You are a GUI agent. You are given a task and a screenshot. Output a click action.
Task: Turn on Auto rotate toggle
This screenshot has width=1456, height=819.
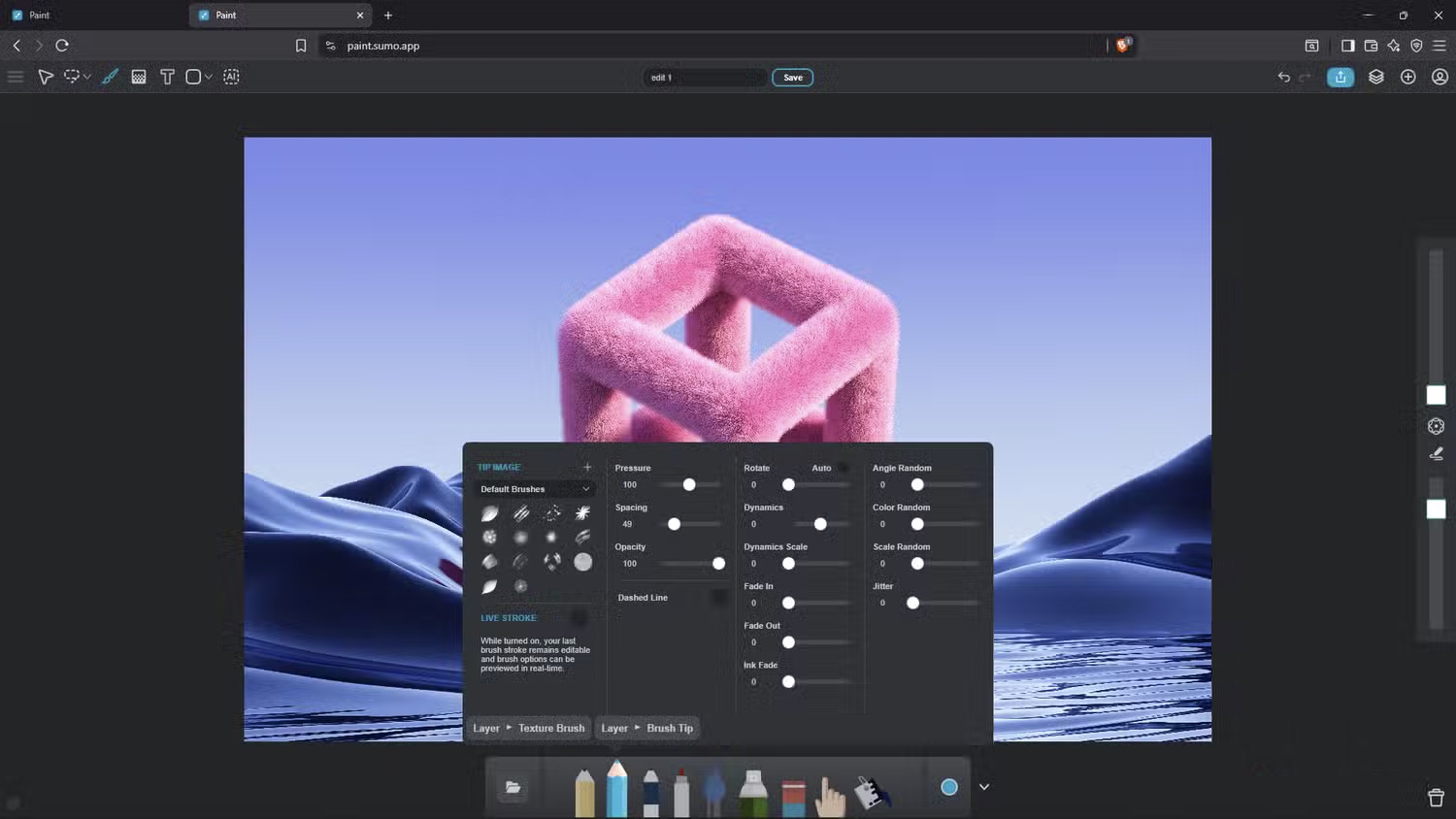(x=843, y=468)
